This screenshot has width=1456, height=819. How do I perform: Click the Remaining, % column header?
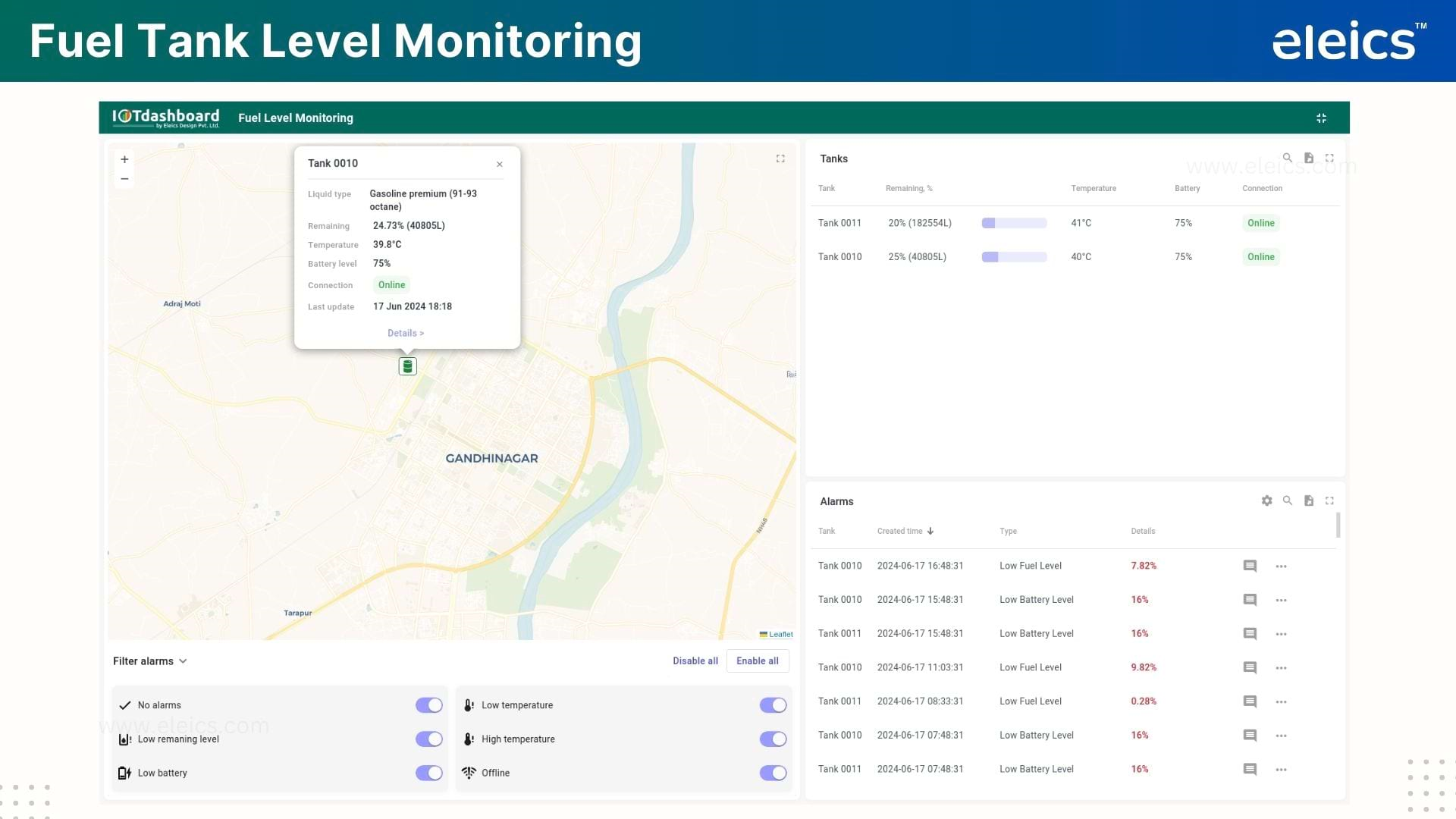909,189
